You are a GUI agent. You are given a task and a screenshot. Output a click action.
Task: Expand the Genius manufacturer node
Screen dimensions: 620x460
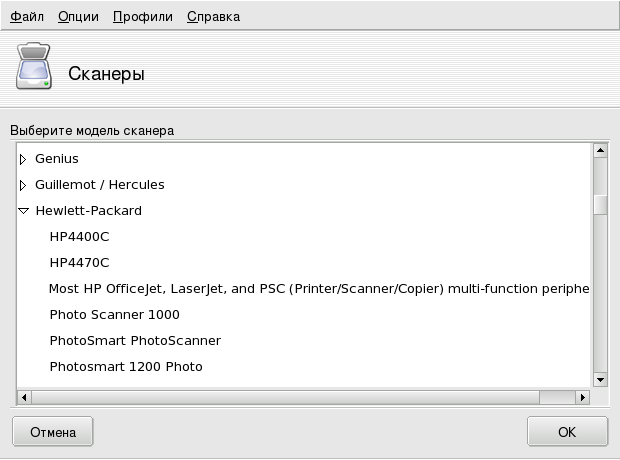coord(23,159)
